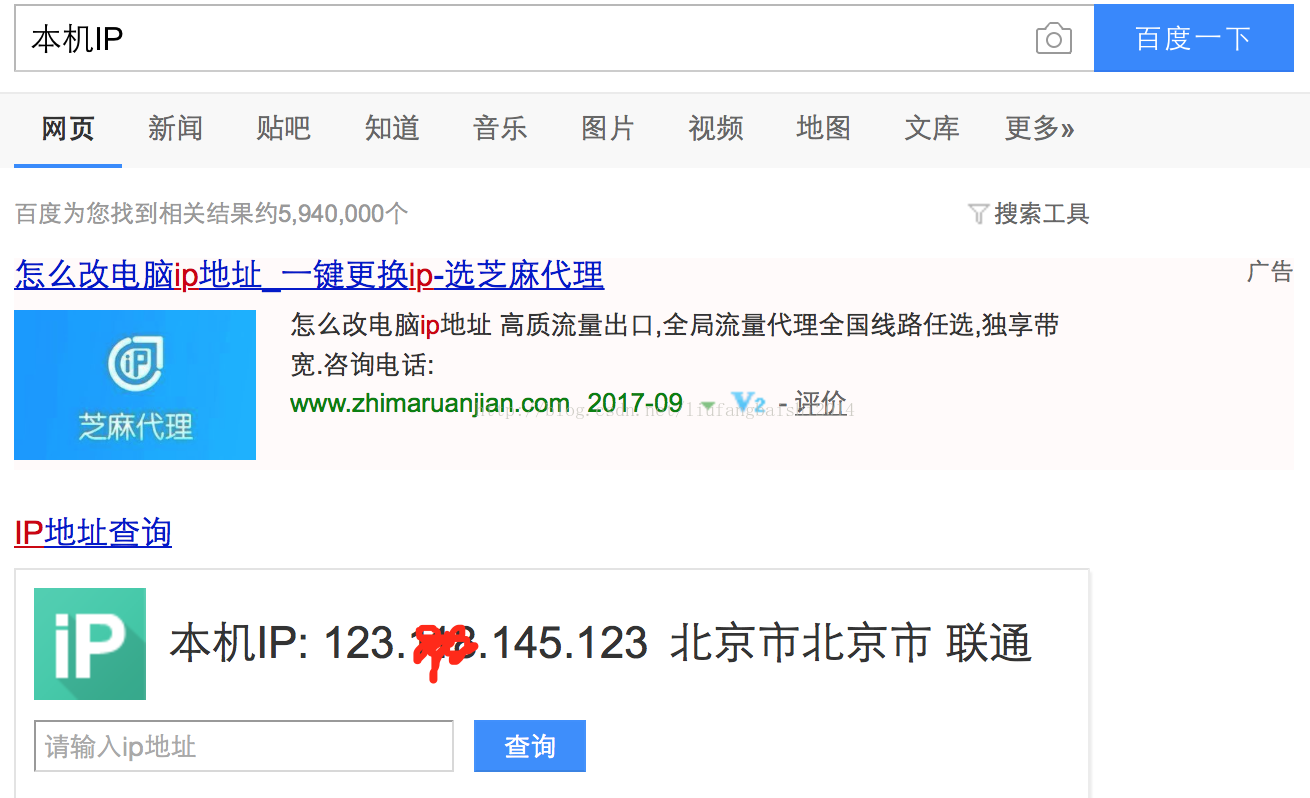
Task: Click the V2 verification badge icon
Action: [x=748, y=404]
